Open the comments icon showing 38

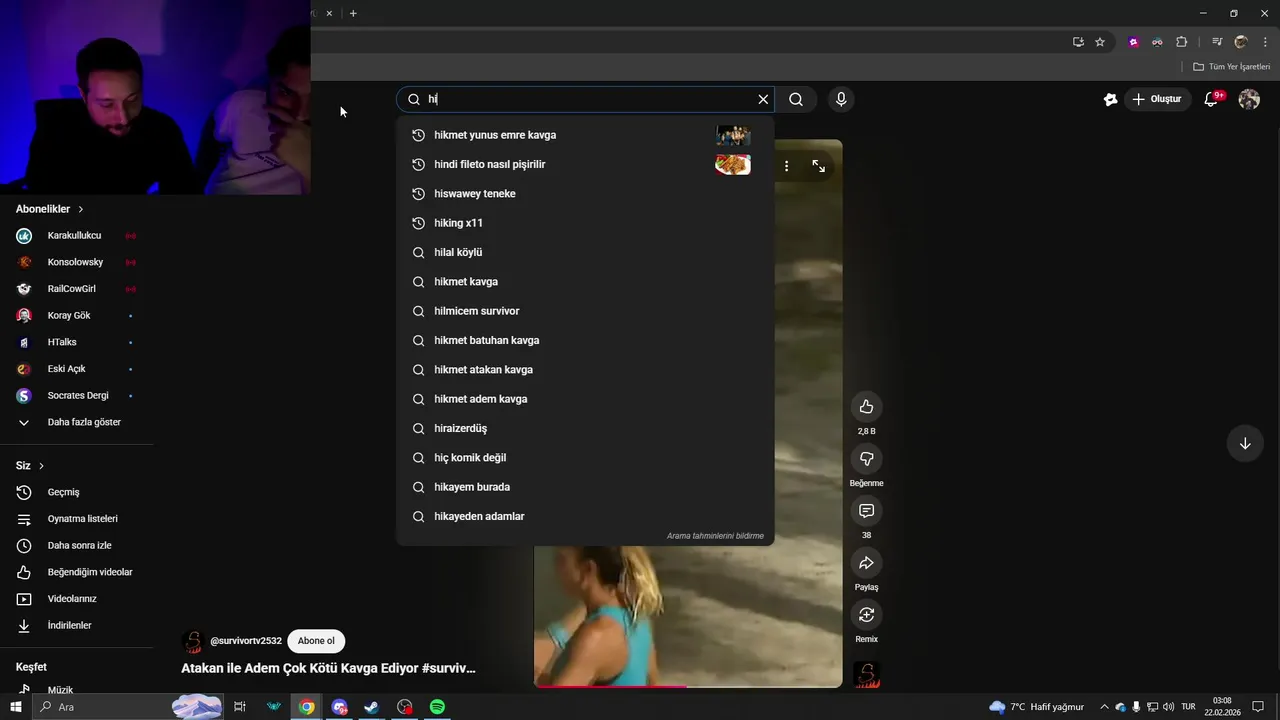[x=866, y=511]
